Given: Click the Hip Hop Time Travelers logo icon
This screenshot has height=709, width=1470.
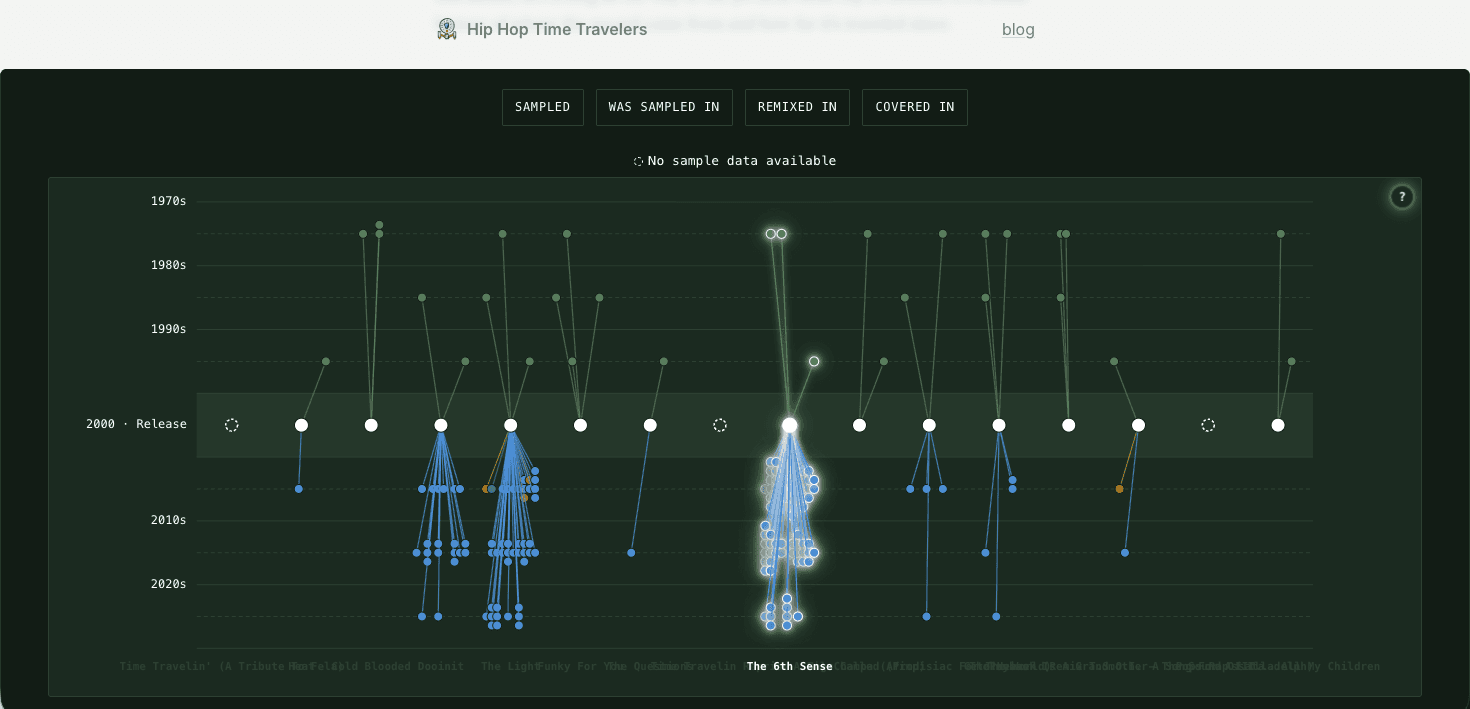Looking at the screenshot, I should [447, 29].
